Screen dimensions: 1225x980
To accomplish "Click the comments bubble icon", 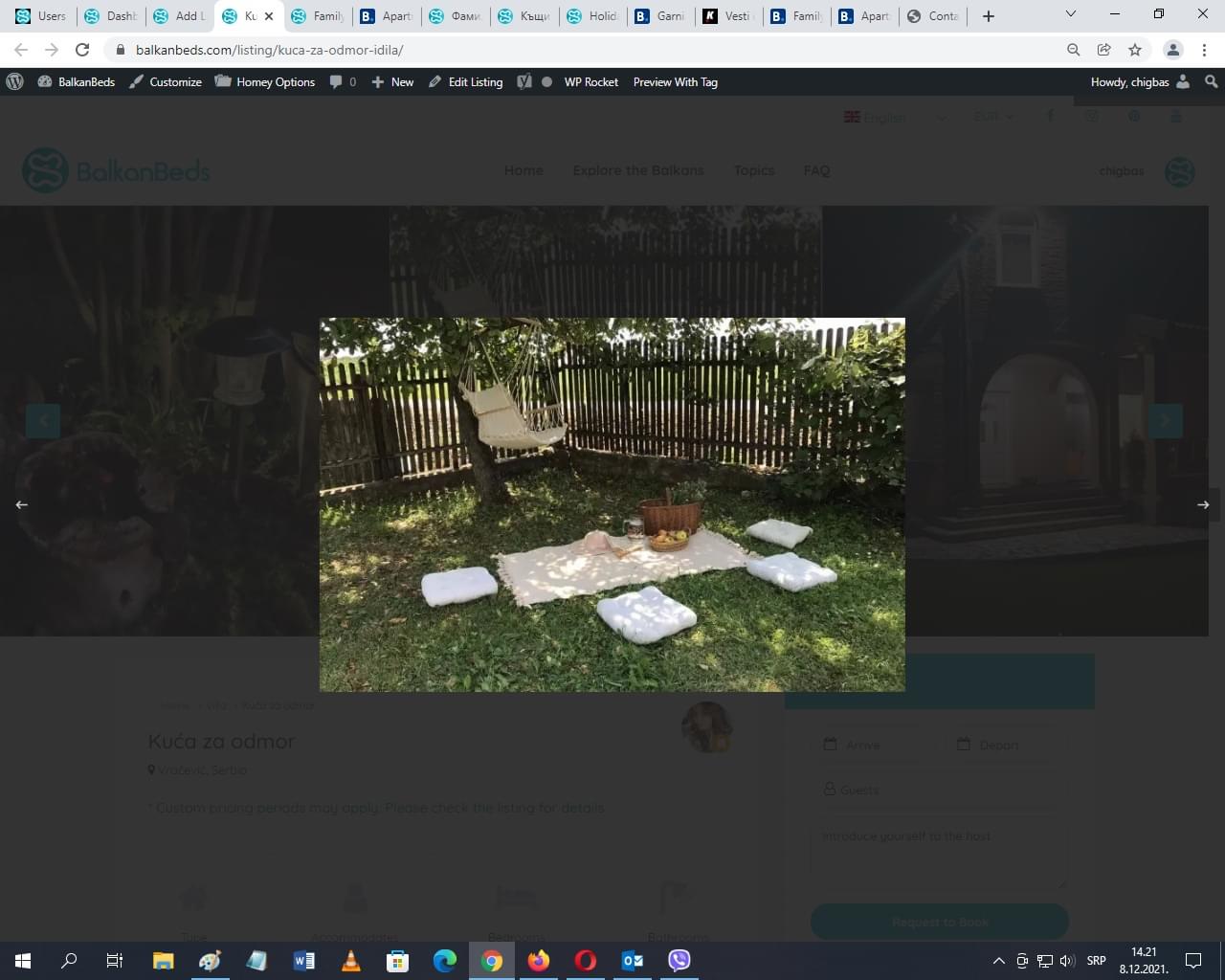I will [x=337, y=82].
